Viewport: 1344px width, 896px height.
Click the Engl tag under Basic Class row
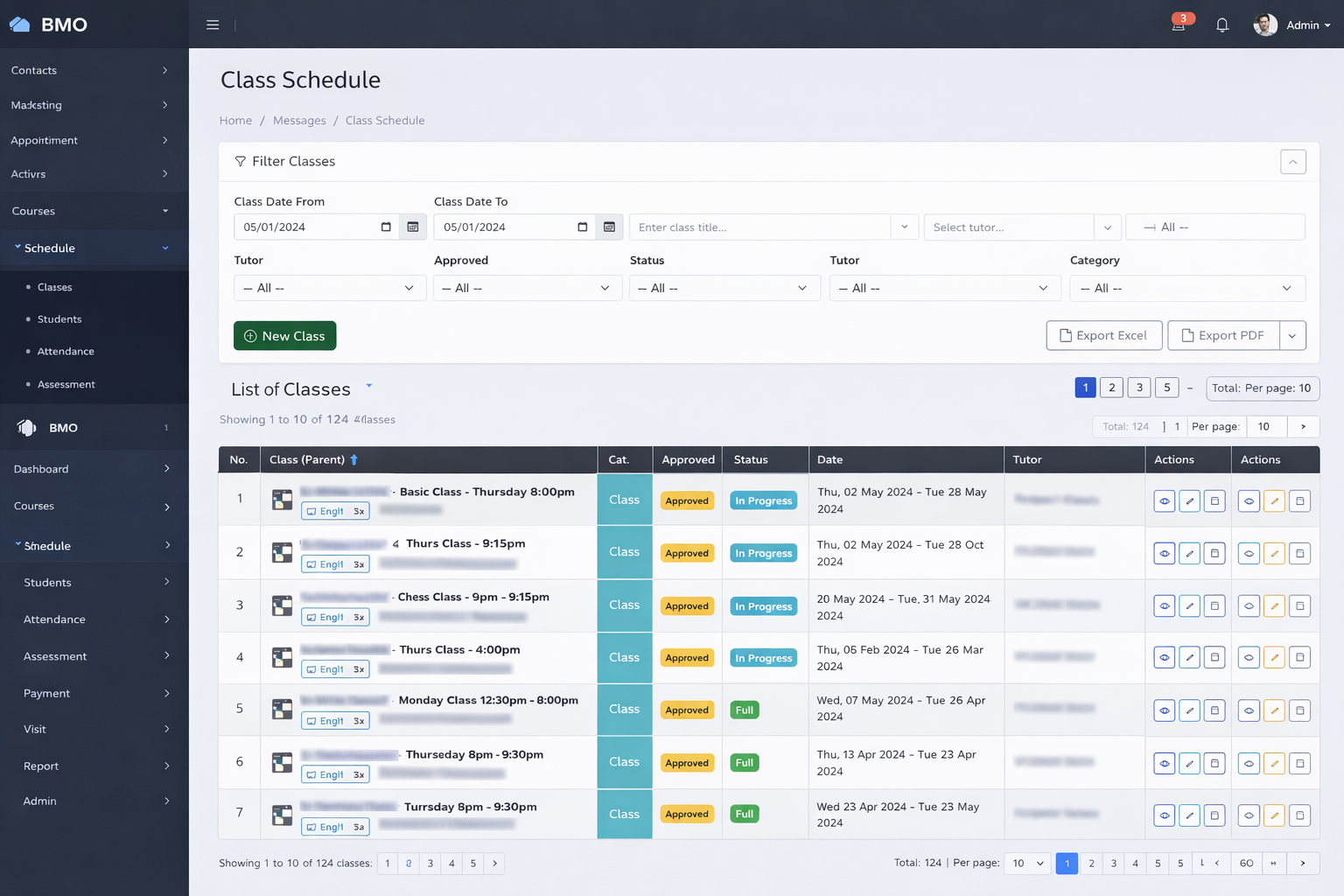tap(335, 511)
